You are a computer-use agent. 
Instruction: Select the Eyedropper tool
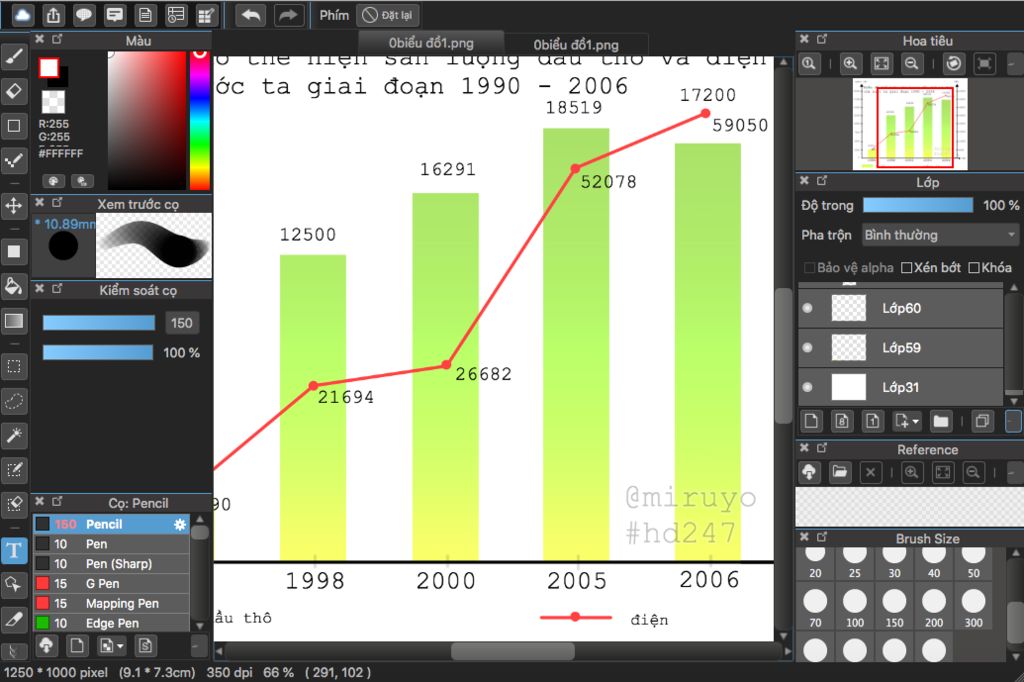tap(14, 618)
